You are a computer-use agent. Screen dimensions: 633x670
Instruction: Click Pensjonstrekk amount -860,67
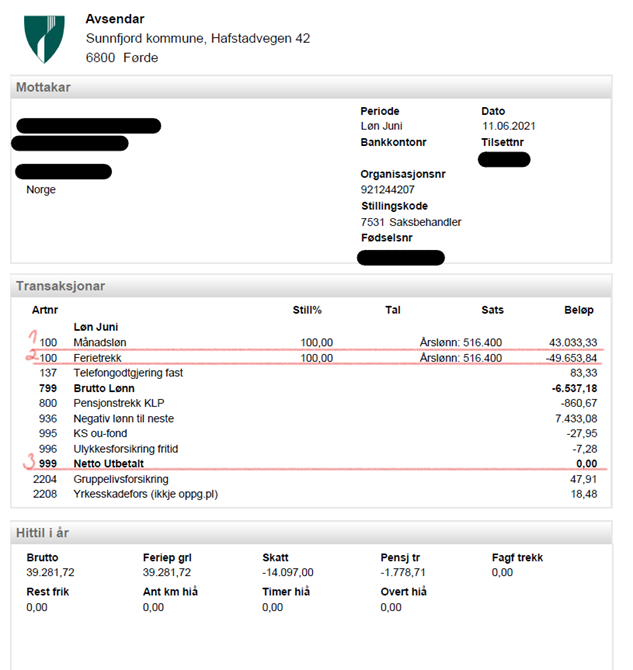coord(579,403)
